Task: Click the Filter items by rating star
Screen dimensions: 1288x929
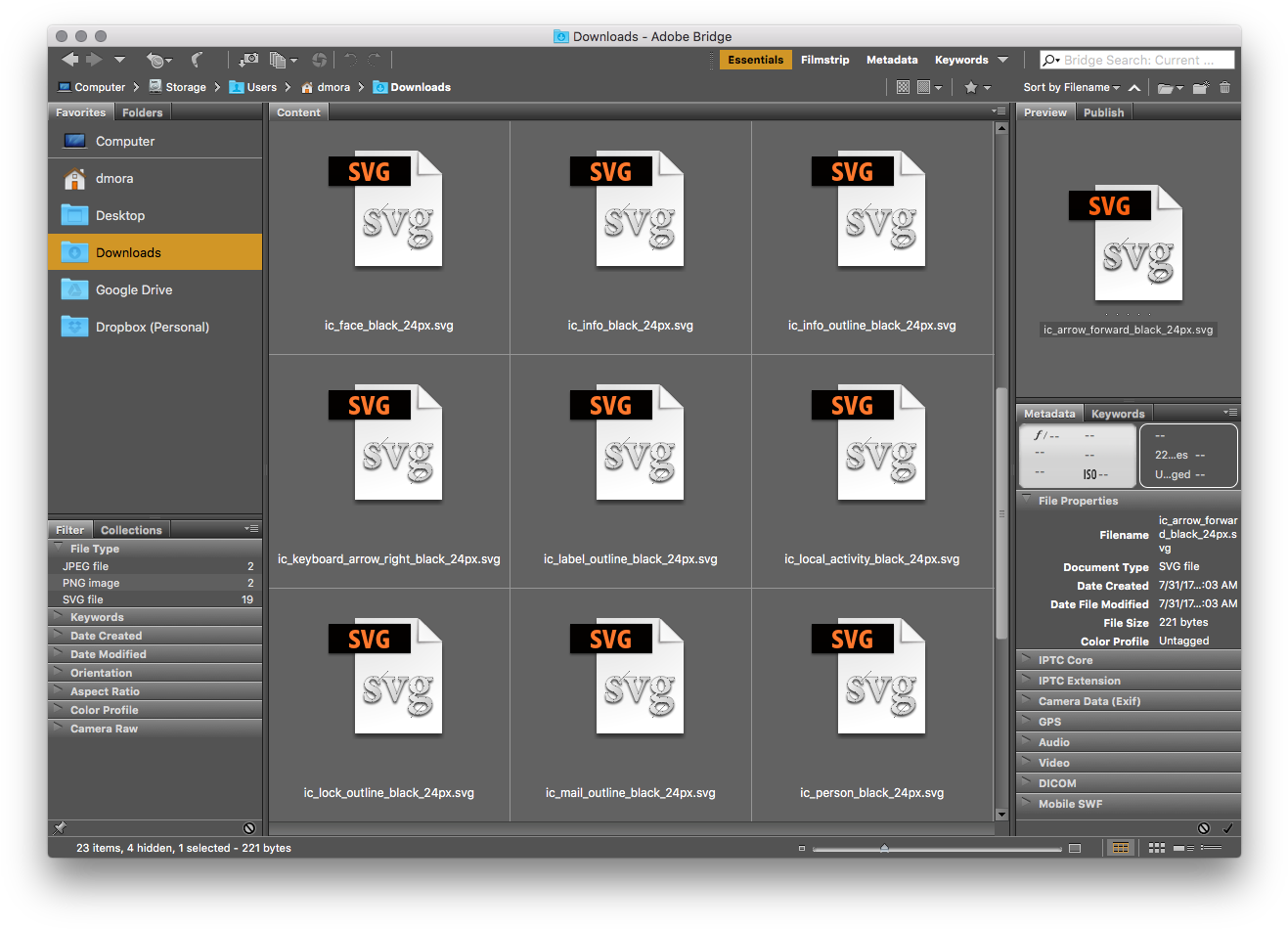Action: pos(971,87)
